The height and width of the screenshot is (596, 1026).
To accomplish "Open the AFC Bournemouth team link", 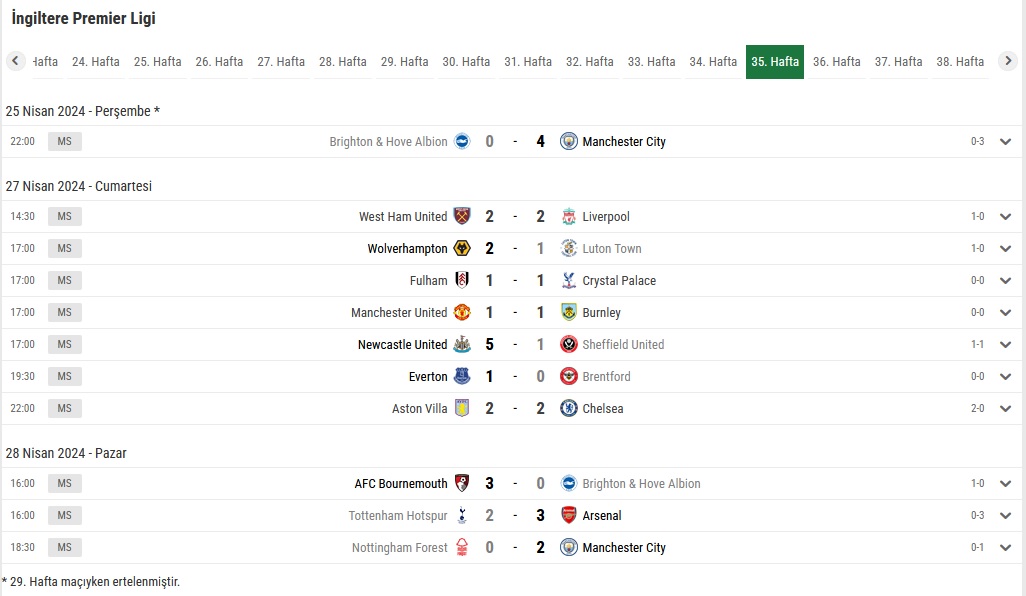I will (400, 483).
